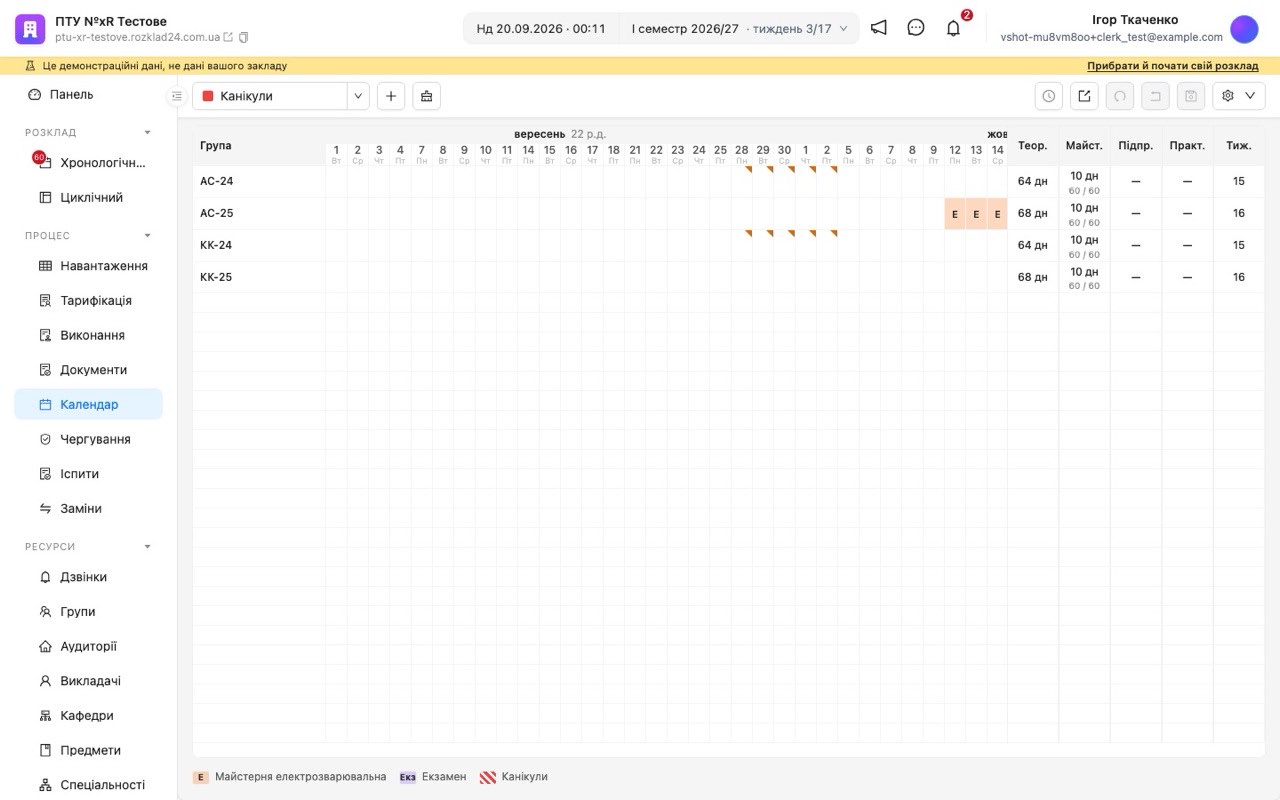1280x800 pixels.
Task: Open the Викладачі section
Action: (x=88, y=681)
